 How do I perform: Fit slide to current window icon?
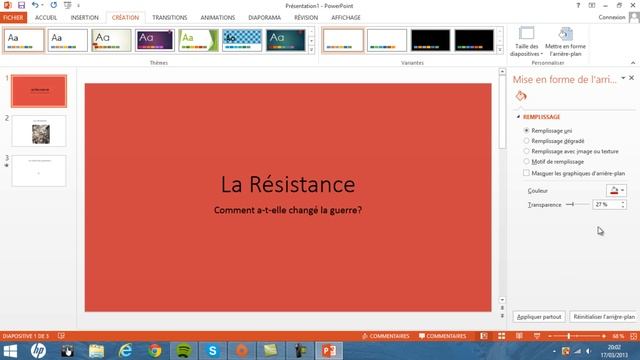click(633, 336)
